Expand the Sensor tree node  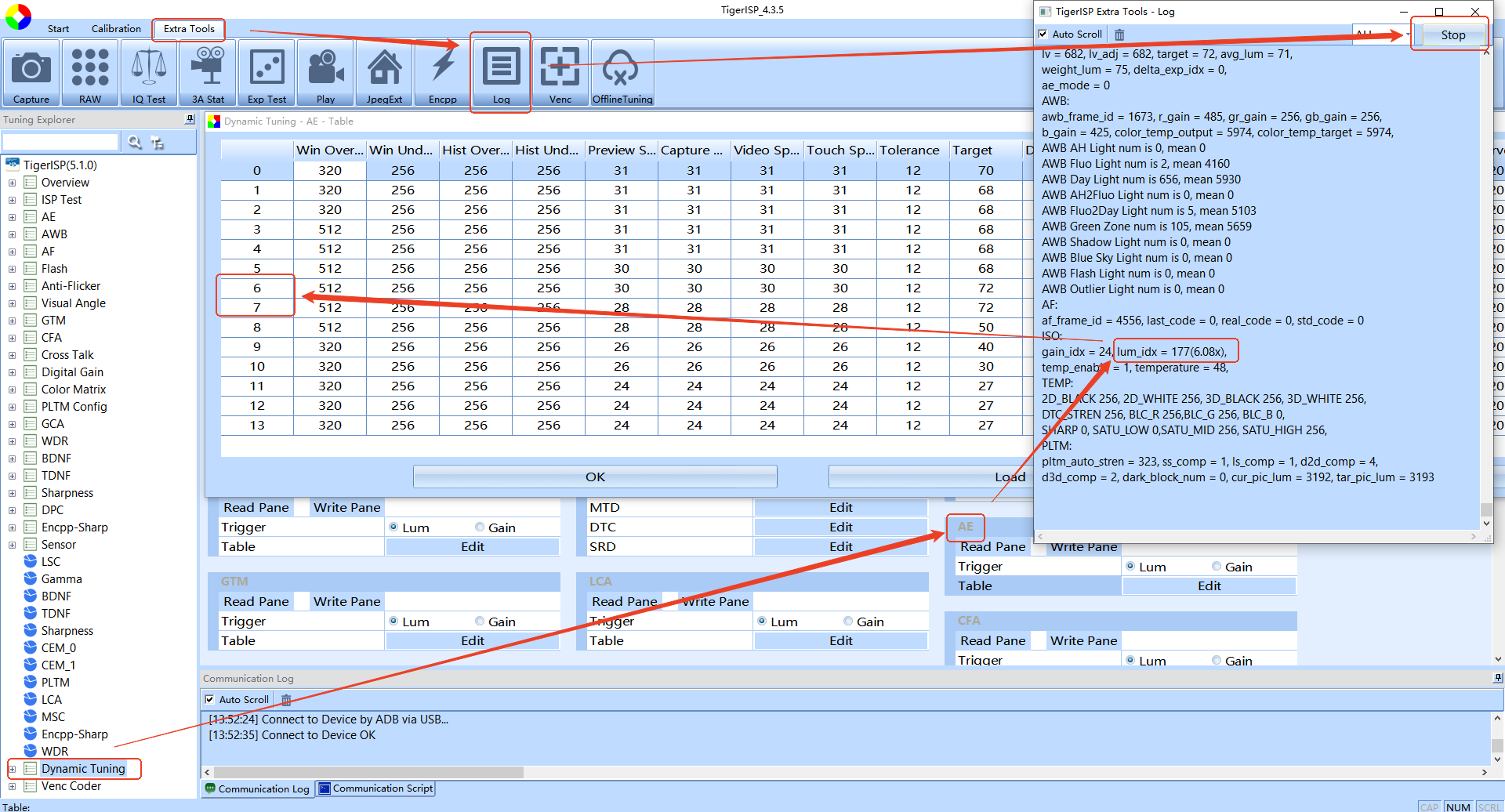coord(12,545)
